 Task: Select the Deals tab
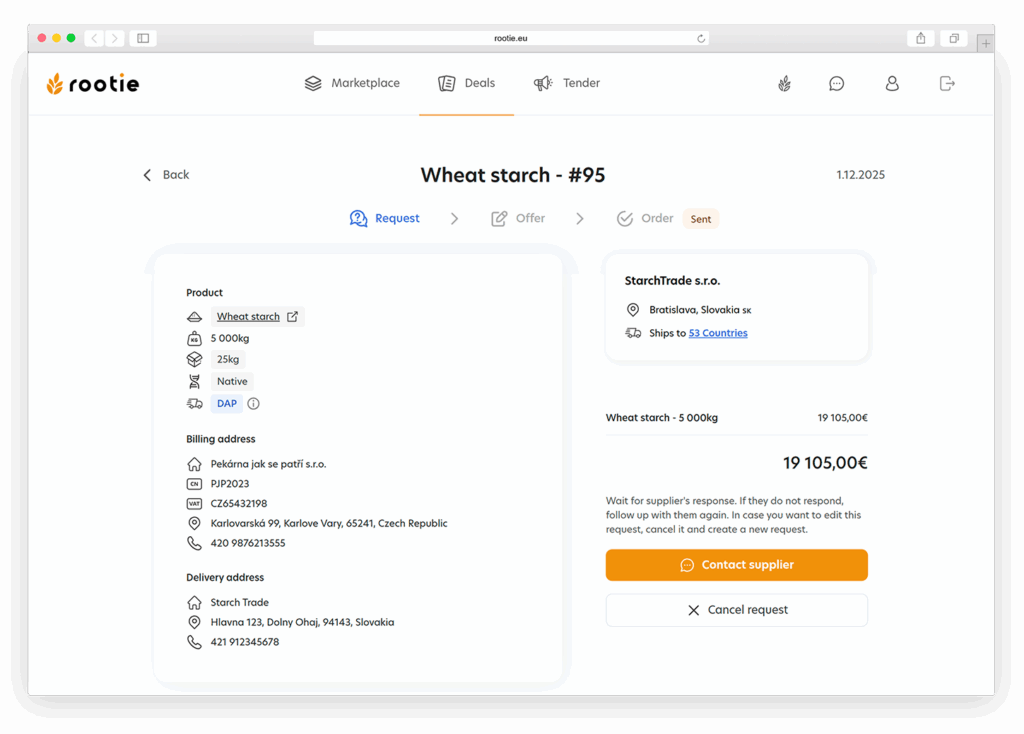[x=467, y=84]
